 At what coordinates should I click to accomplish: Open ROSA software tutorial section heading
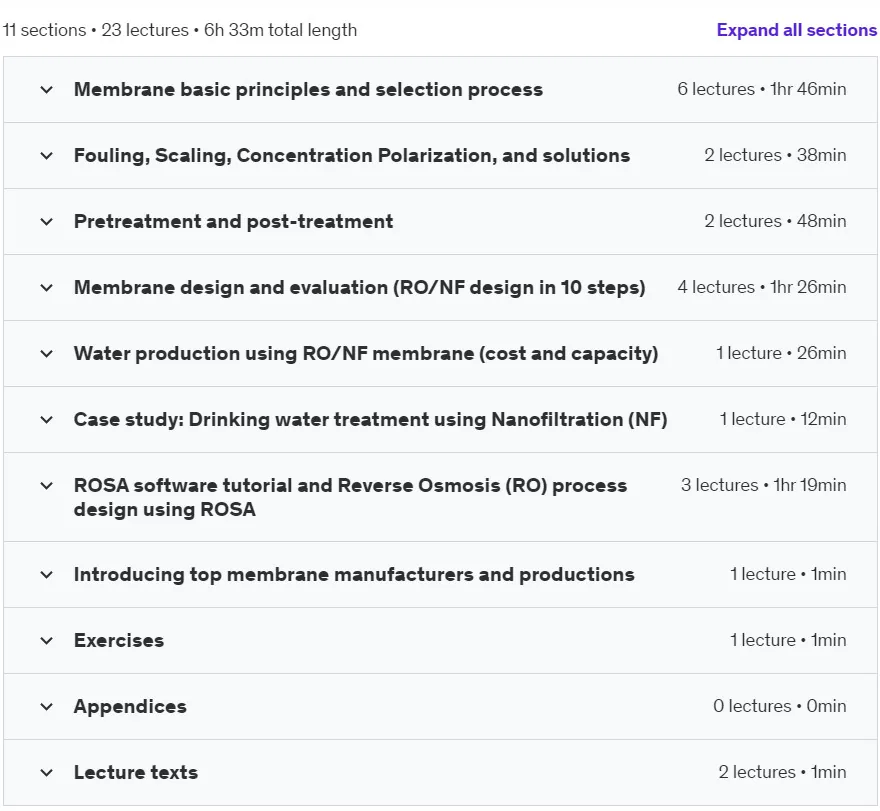coord(350,497)
